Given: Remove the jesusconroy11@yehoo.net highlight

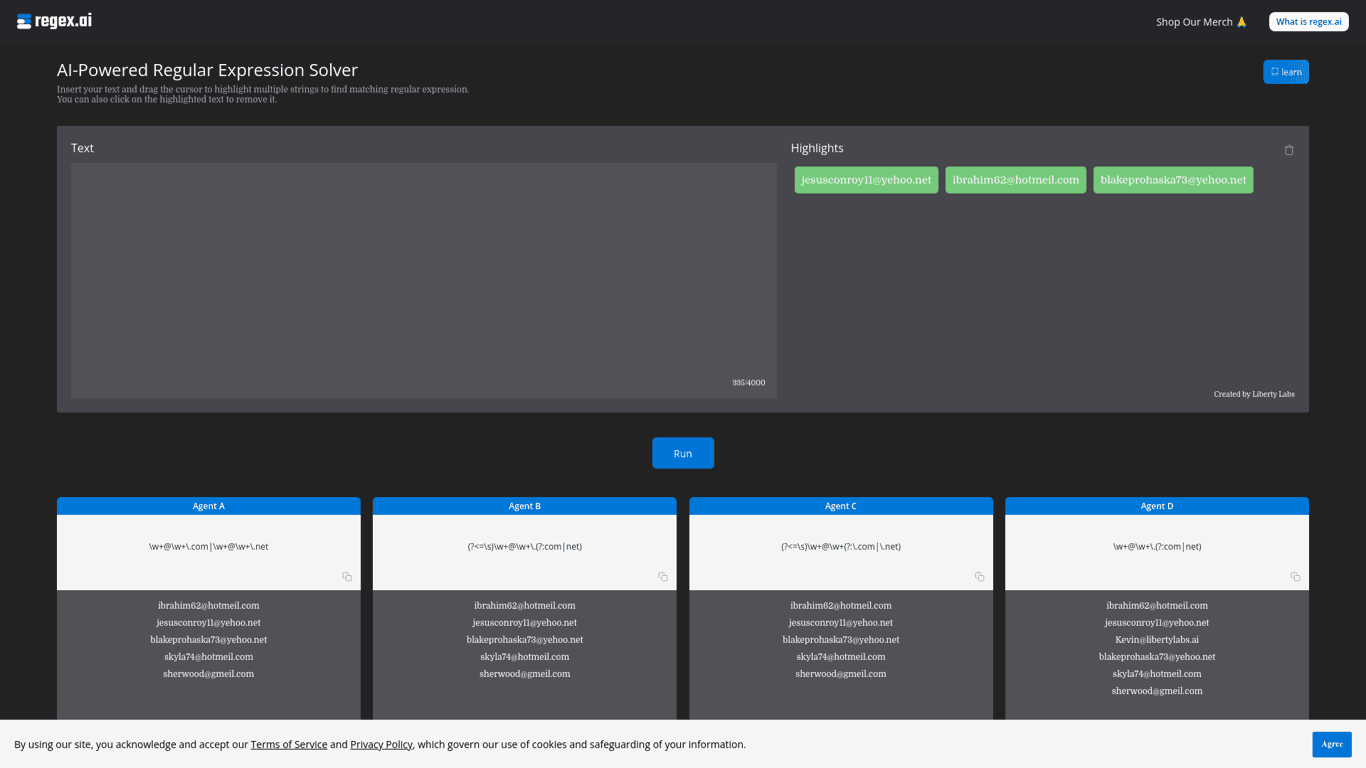Looking at the screenshot, I should point(866,180).
